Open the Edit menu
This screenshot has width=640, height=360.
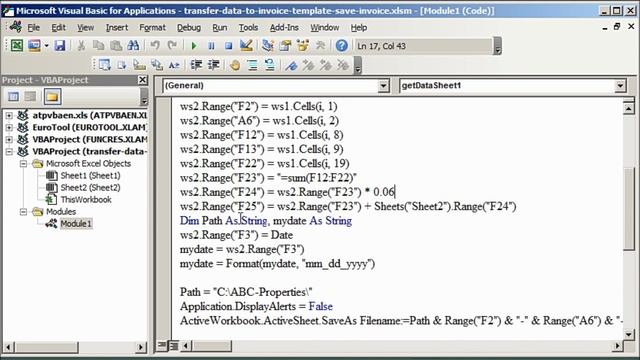pyautogui.click(x=58, y=27)
